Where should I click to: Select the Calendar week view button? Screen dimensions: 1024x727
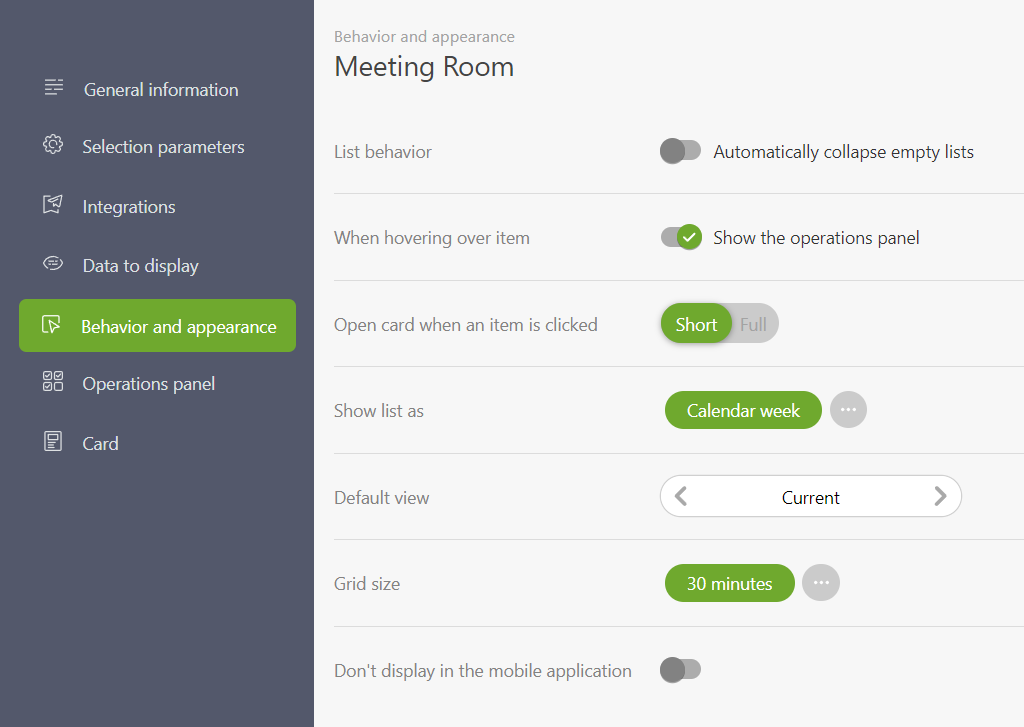point(743,410)
